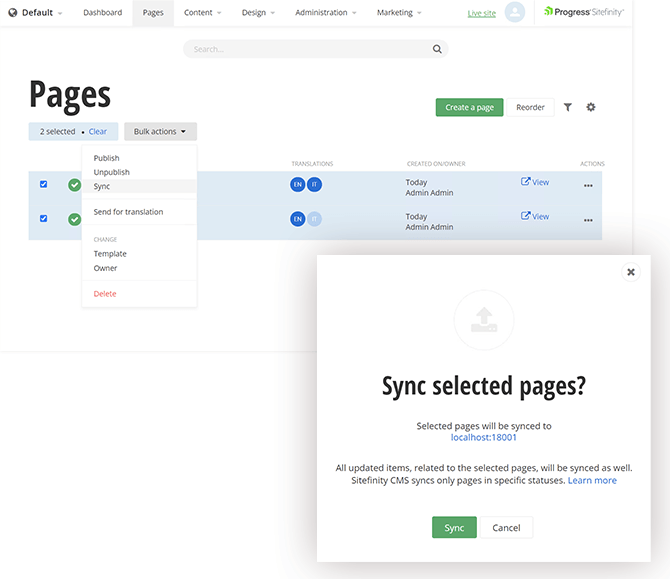Screen dimensions: 670x579
Task: Uncheck the second page checkbox
Action: 43,218
